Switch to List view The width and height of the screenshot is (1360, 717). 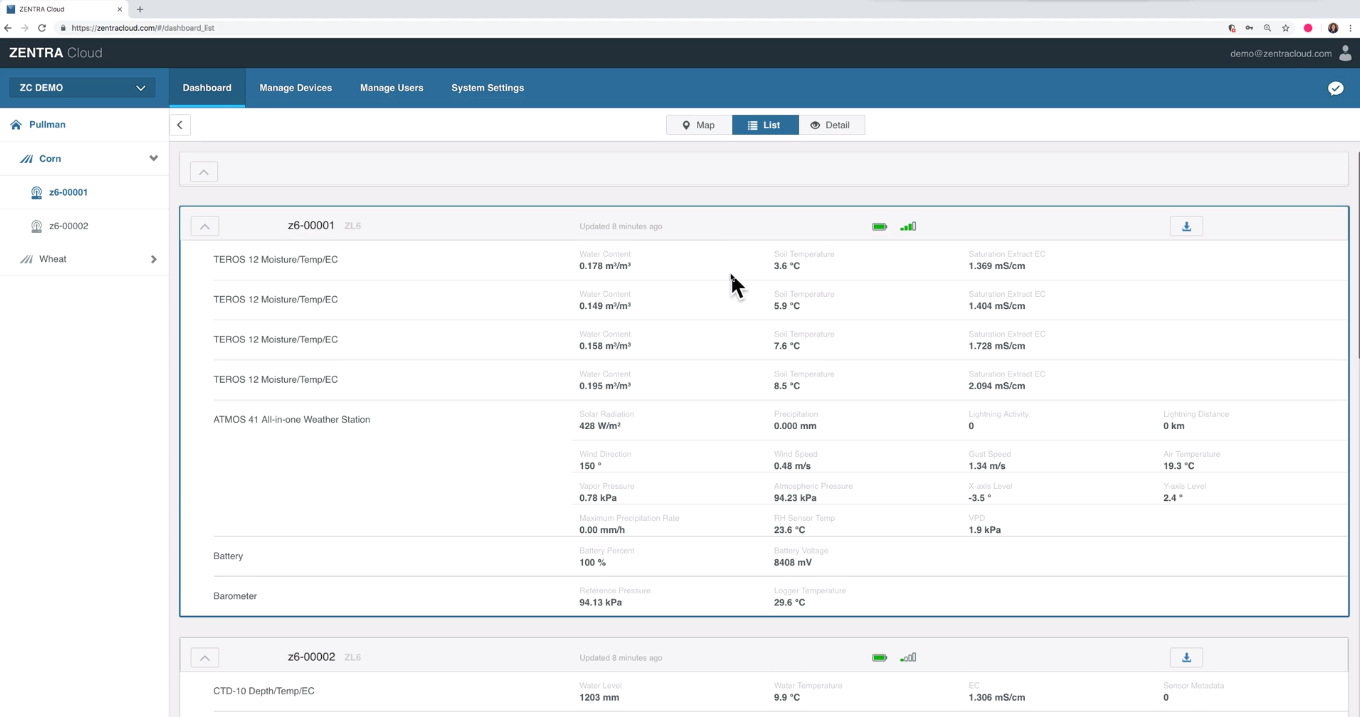click(765, 125)
